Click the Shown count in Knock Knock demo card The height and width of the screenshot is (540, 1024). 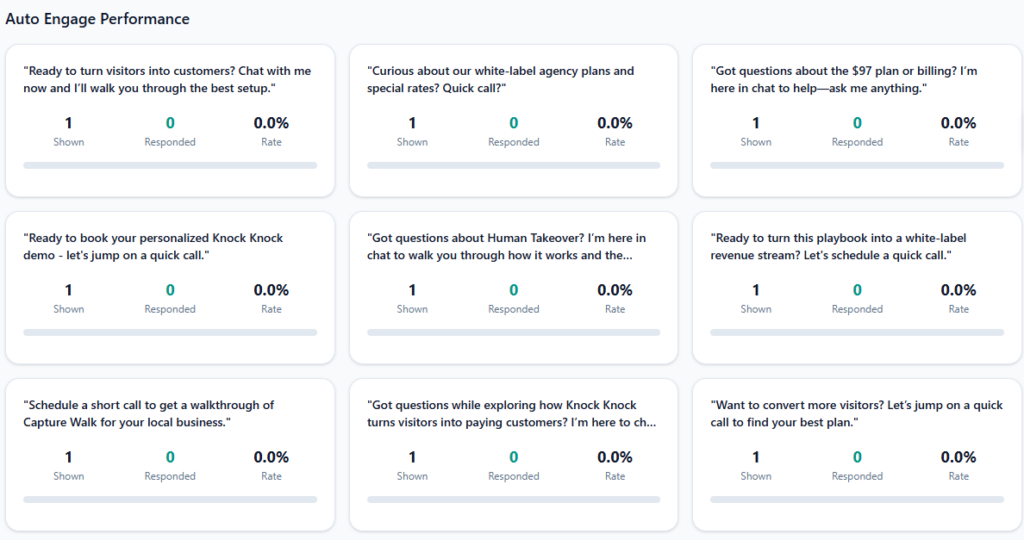(x=69, y=290)
